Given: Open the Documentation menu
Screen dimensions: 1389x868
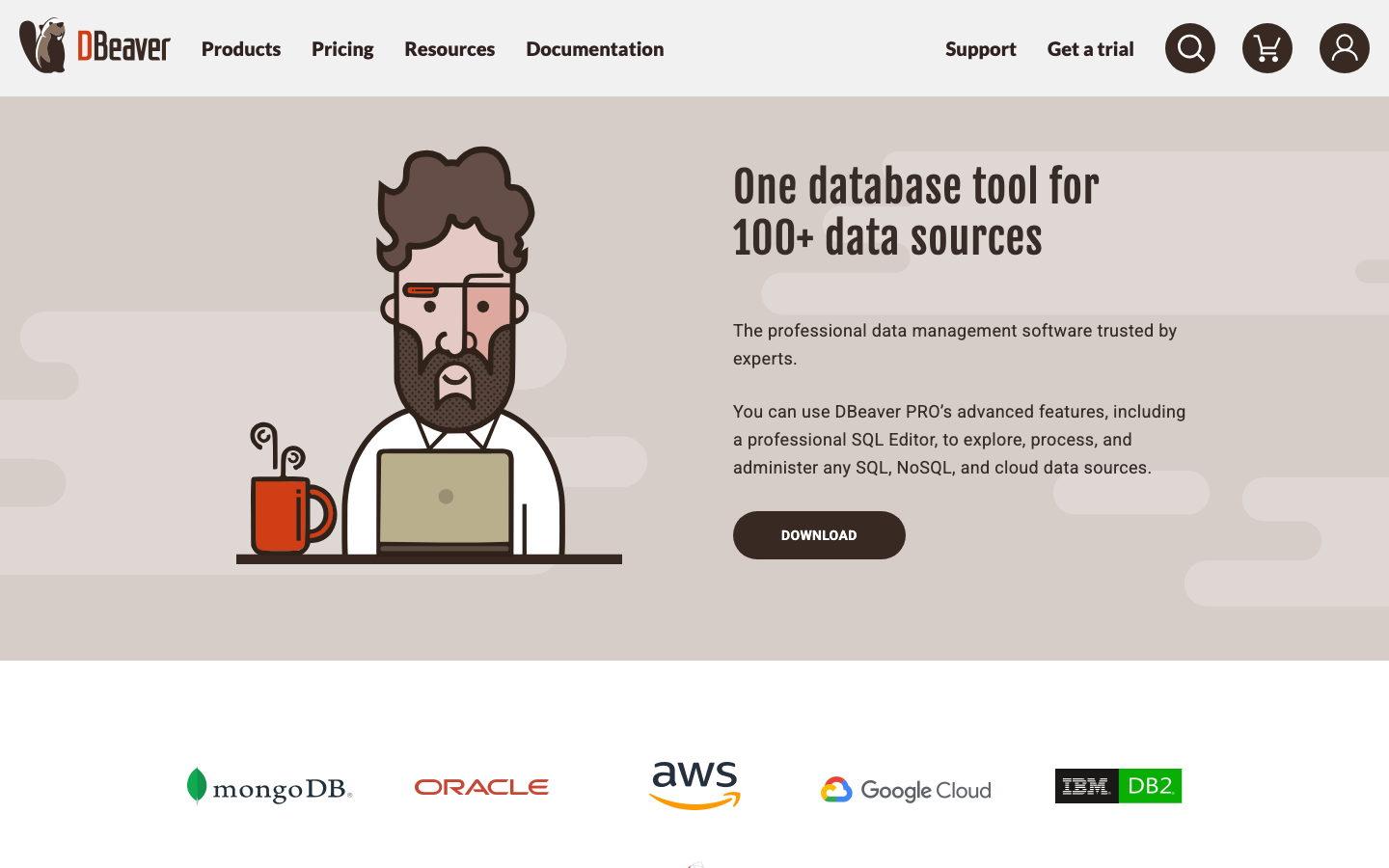Looking at the screenshot, I should click(594, 49).
